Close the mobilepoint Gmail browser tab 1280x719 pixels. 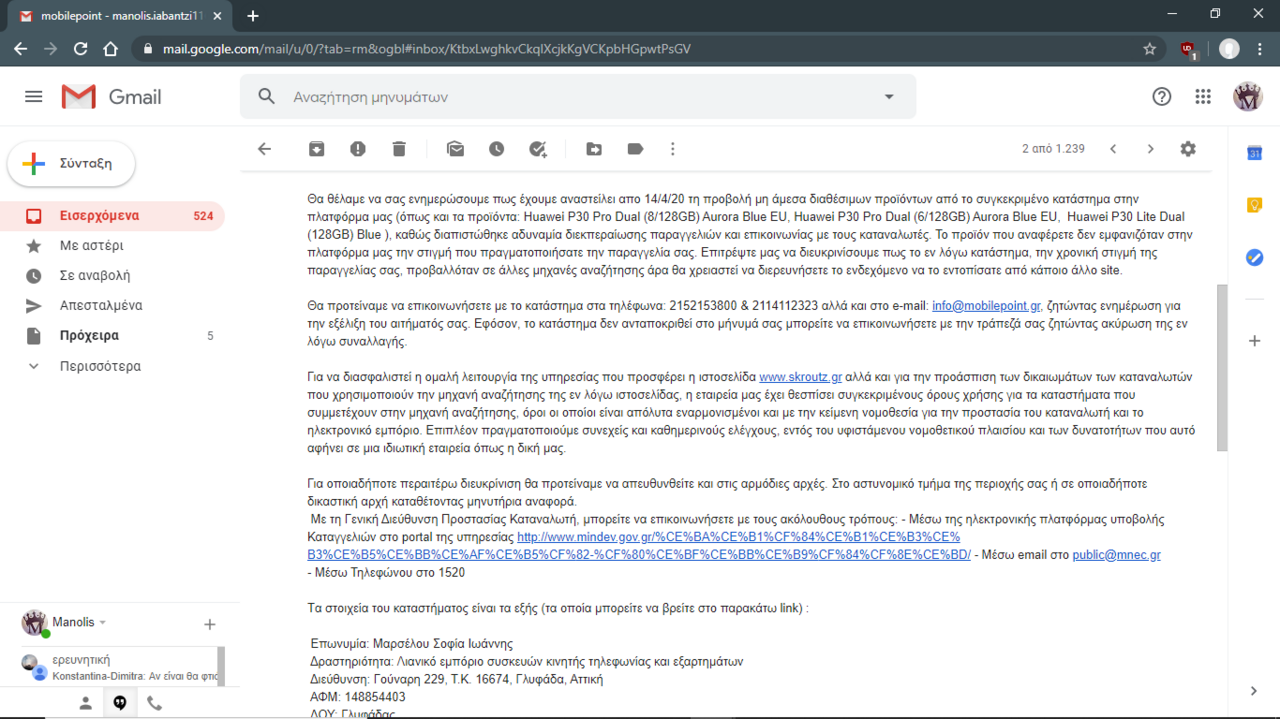point(218,16)
